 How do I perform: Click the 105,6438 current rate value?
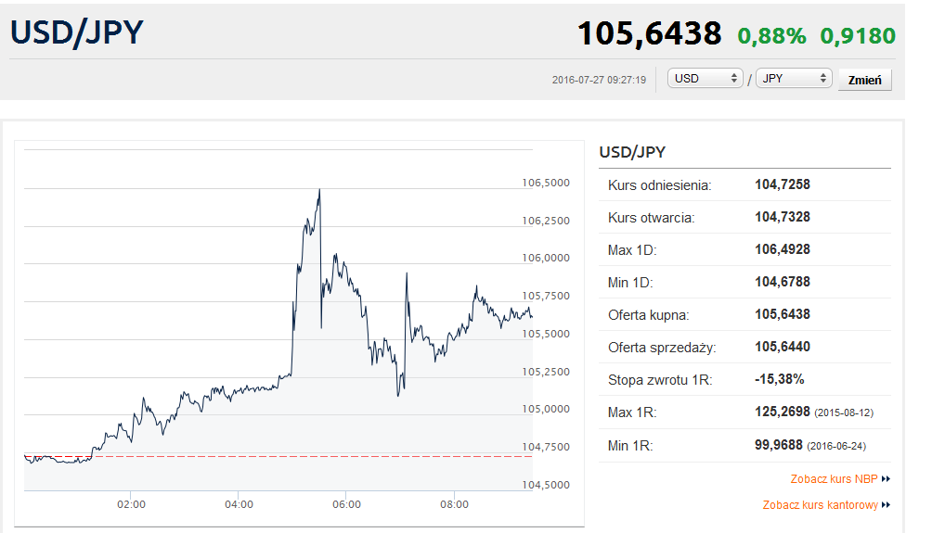click(x=649, y=34)
